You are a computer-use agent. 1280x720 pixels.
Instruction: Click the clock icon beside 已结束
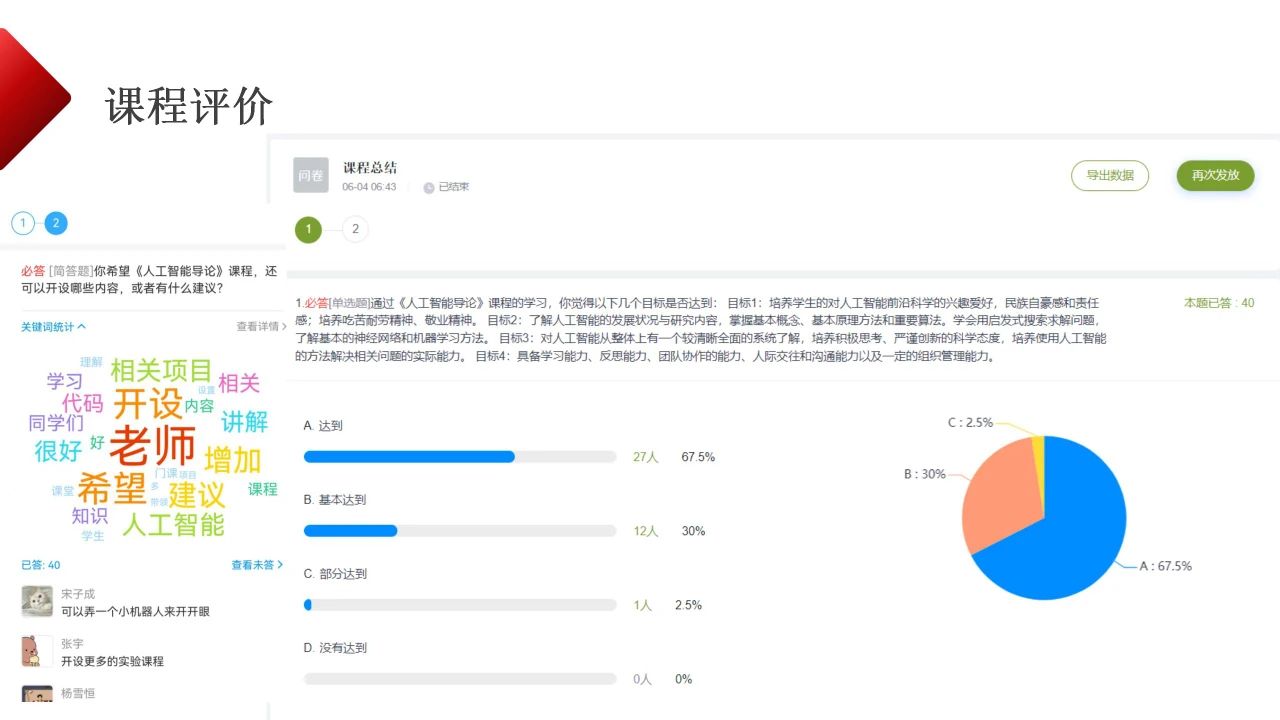pyautogui.click(x=429, y=187)
